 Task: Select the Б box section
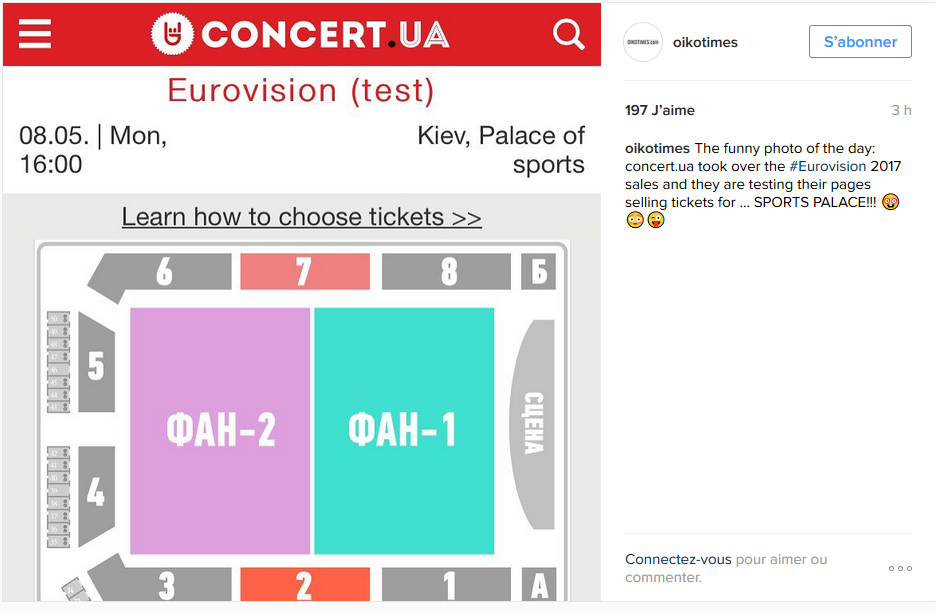coord(538,272)
